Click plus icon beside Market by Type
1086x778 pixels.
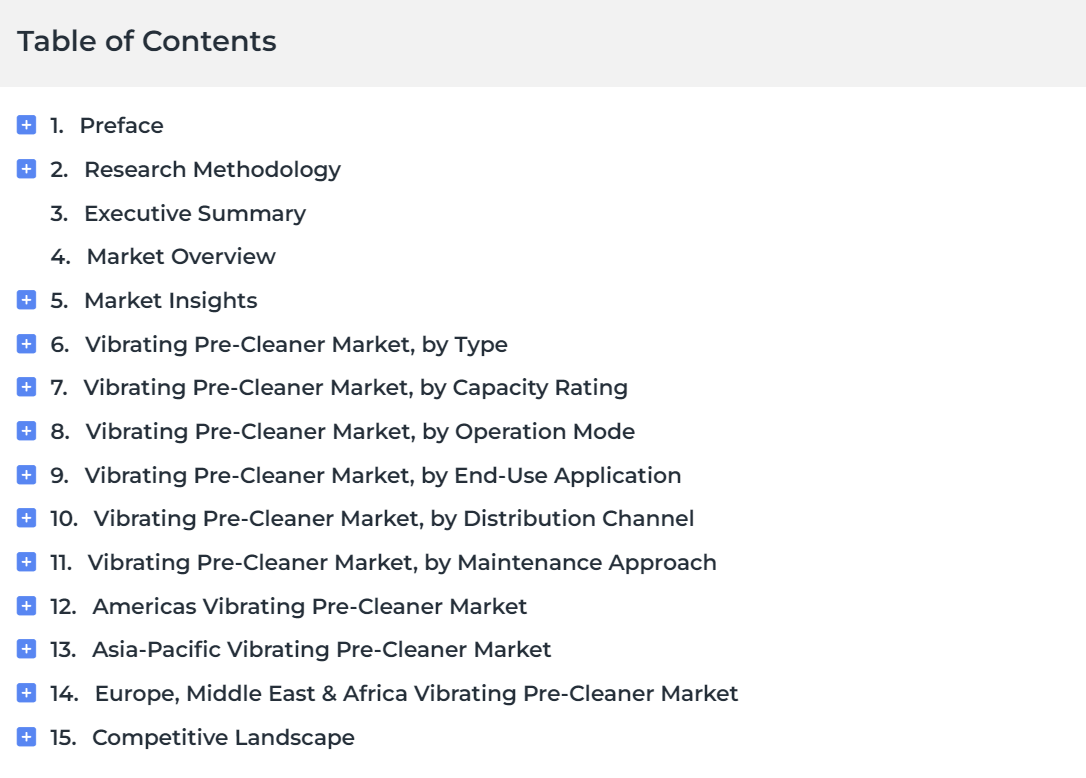coord(26,344)
